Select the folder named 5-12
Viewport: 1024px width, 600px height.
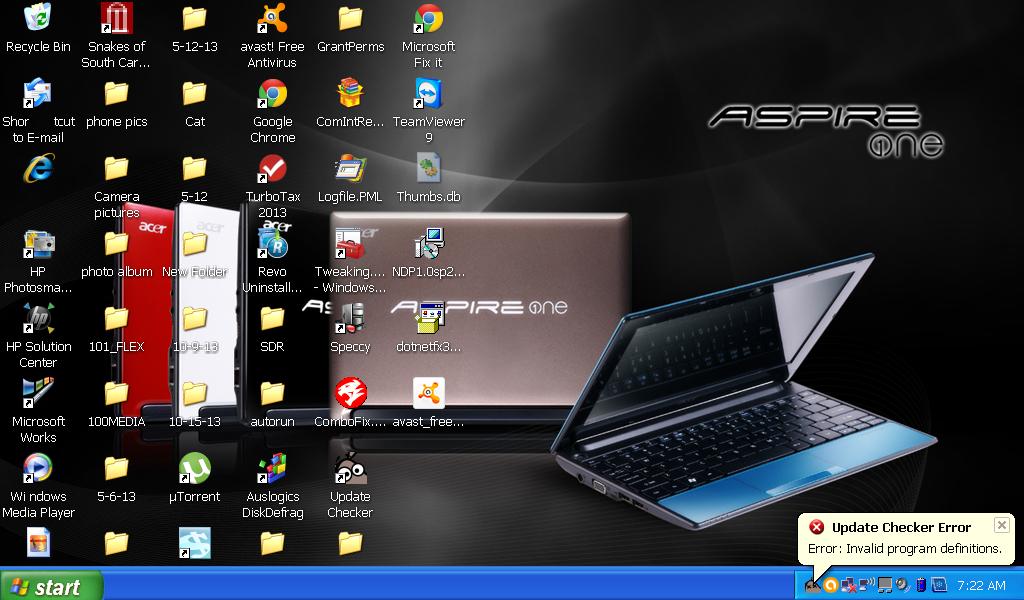pyautogui.click(x=195, y=168)
